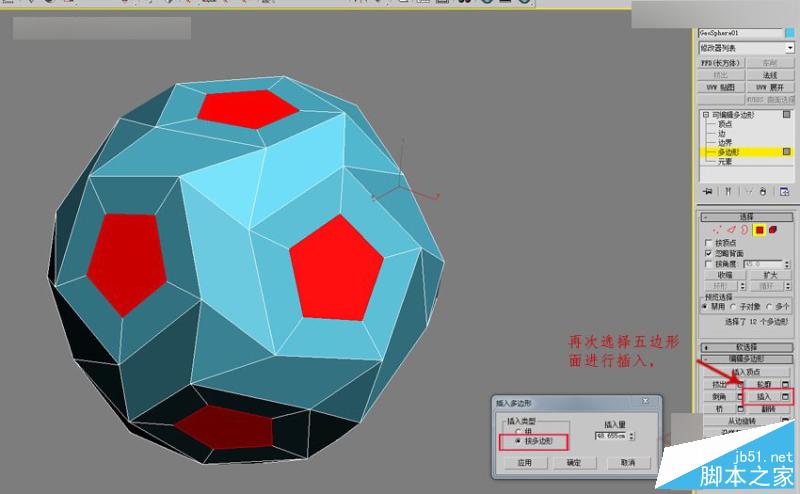Enable the 按角度 checkbox
The width and height of the screenshot is (800, 494).
(x=708, y=264)
